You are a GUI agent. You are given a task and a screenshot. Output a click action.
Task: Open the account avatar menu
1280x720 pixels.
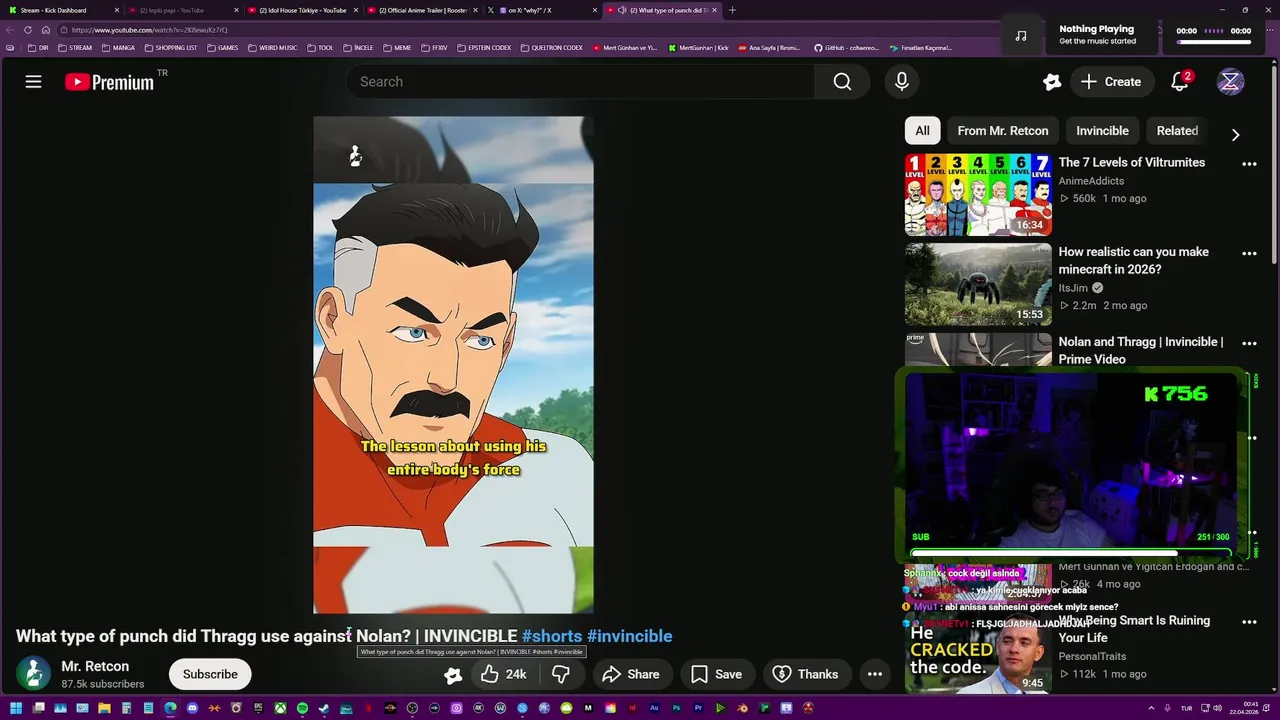[1230, 82]
